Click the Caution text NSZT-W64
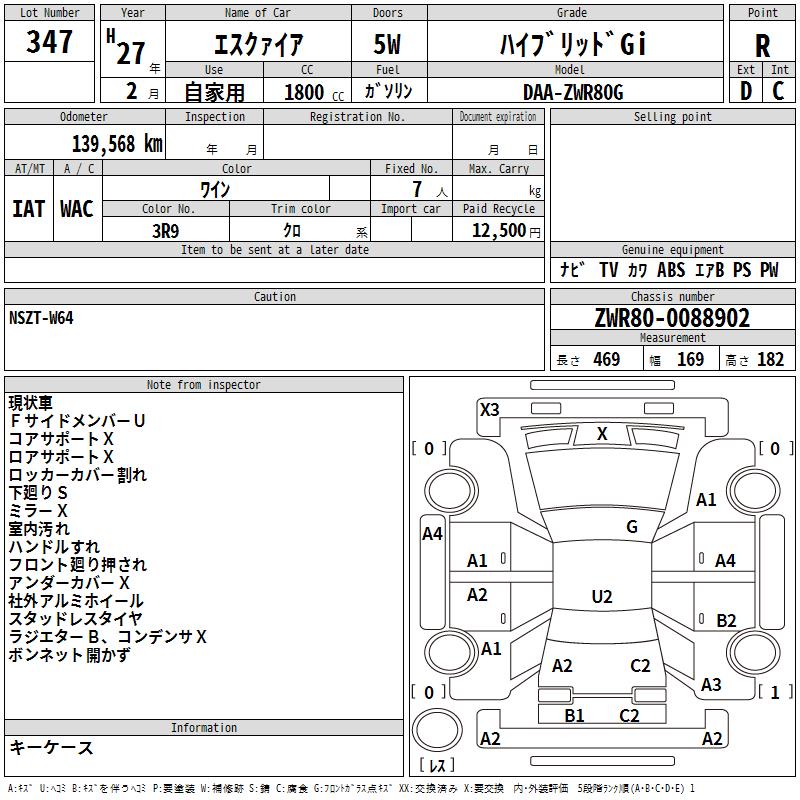Screen dimensions: 800x800 [41, 318]
